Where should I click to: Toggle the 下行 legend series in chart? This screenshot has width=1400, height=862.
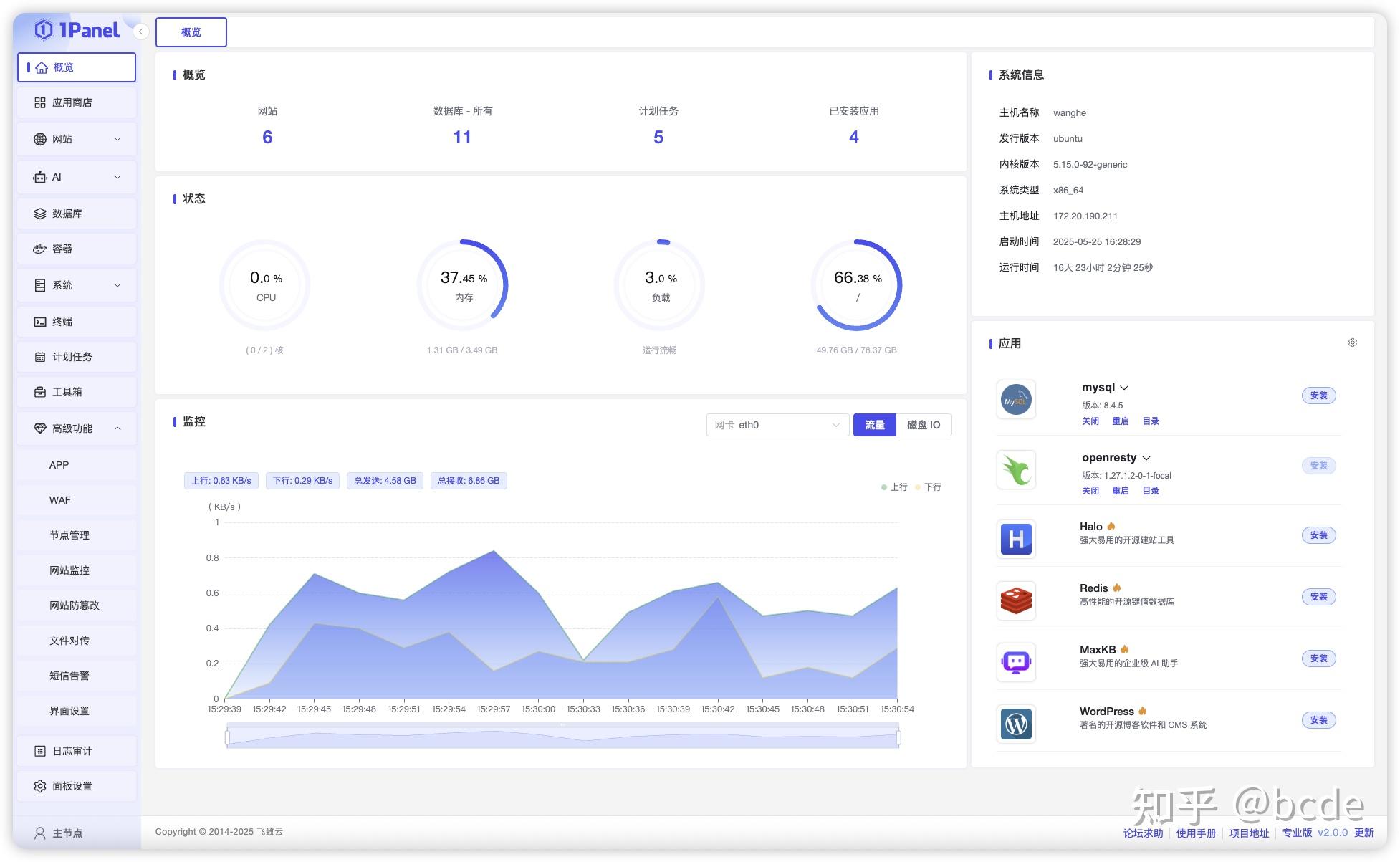pyautogui.click(x=928, y=487)
